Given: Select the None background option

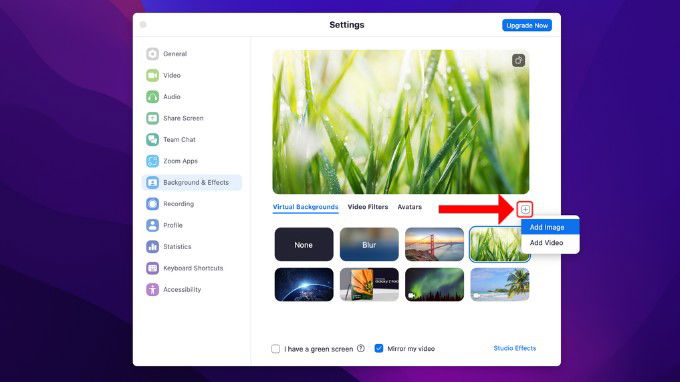Looking at the screenshot, I should click(x=304, y=245).
